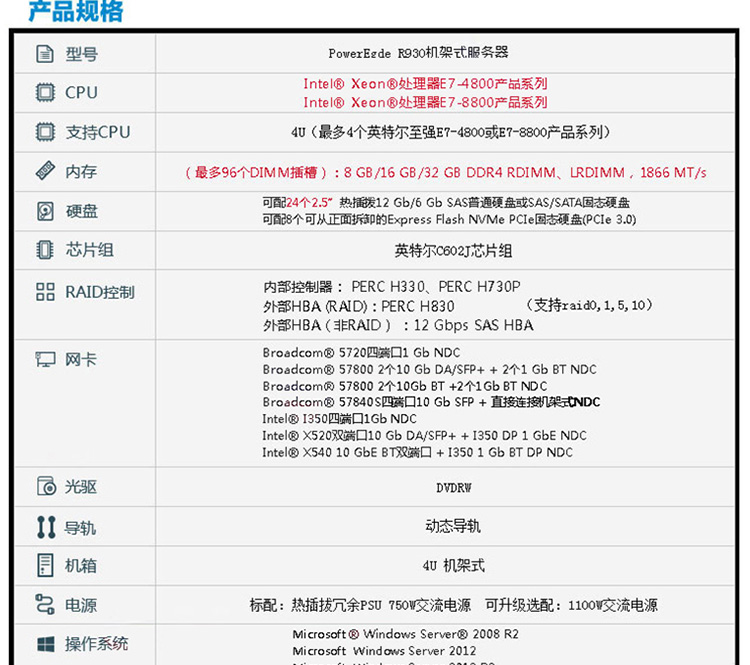Click the Windows logo icon beside 操作系统

pyautogui.click(x=46, y=643)
